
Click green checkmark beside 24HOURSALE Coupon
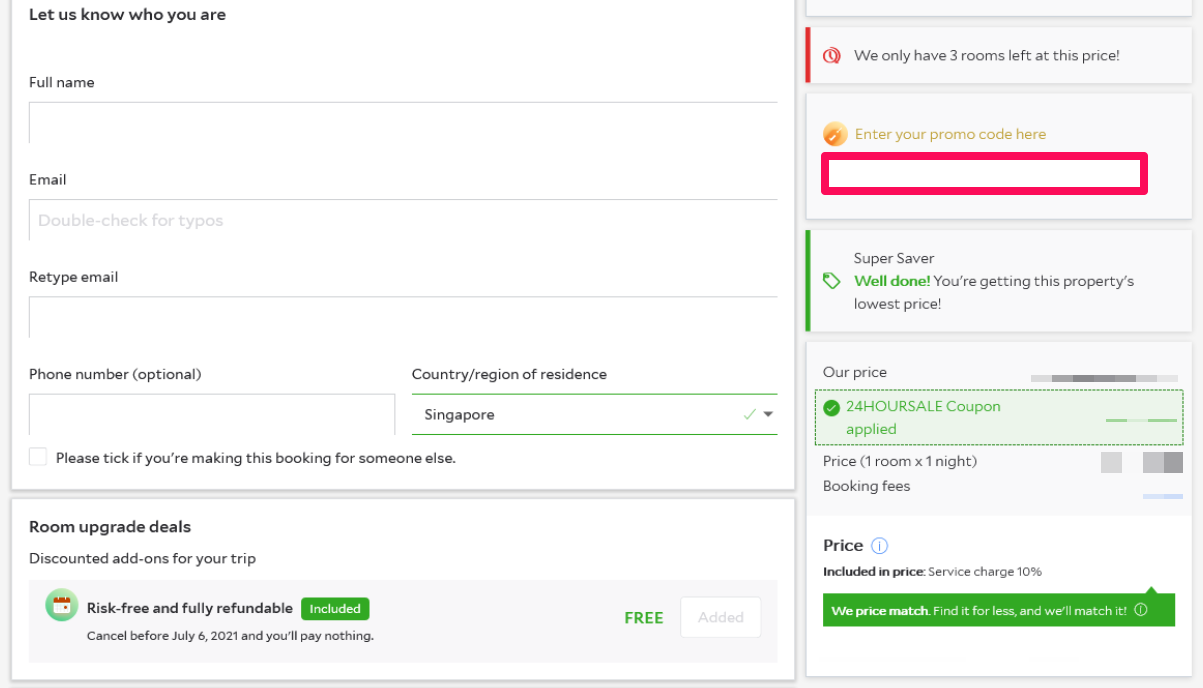(x=831, y=407)
